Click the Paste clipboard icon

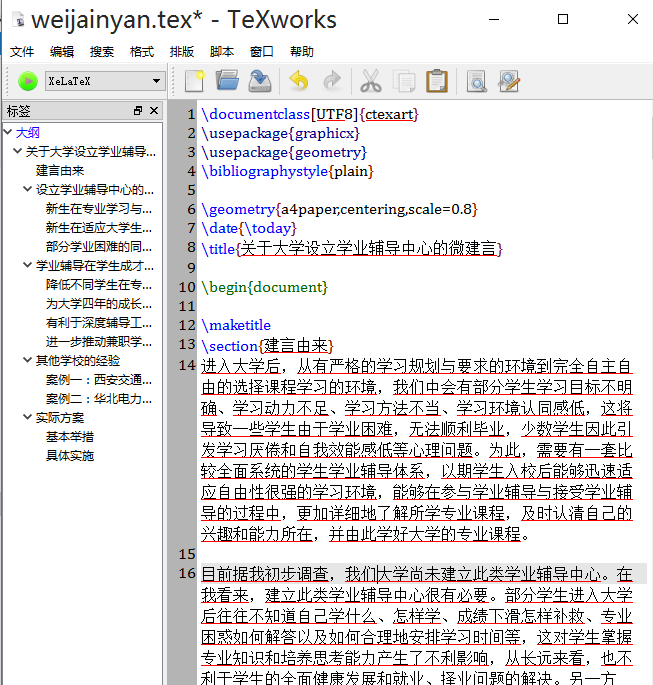[x=437, y=81]
